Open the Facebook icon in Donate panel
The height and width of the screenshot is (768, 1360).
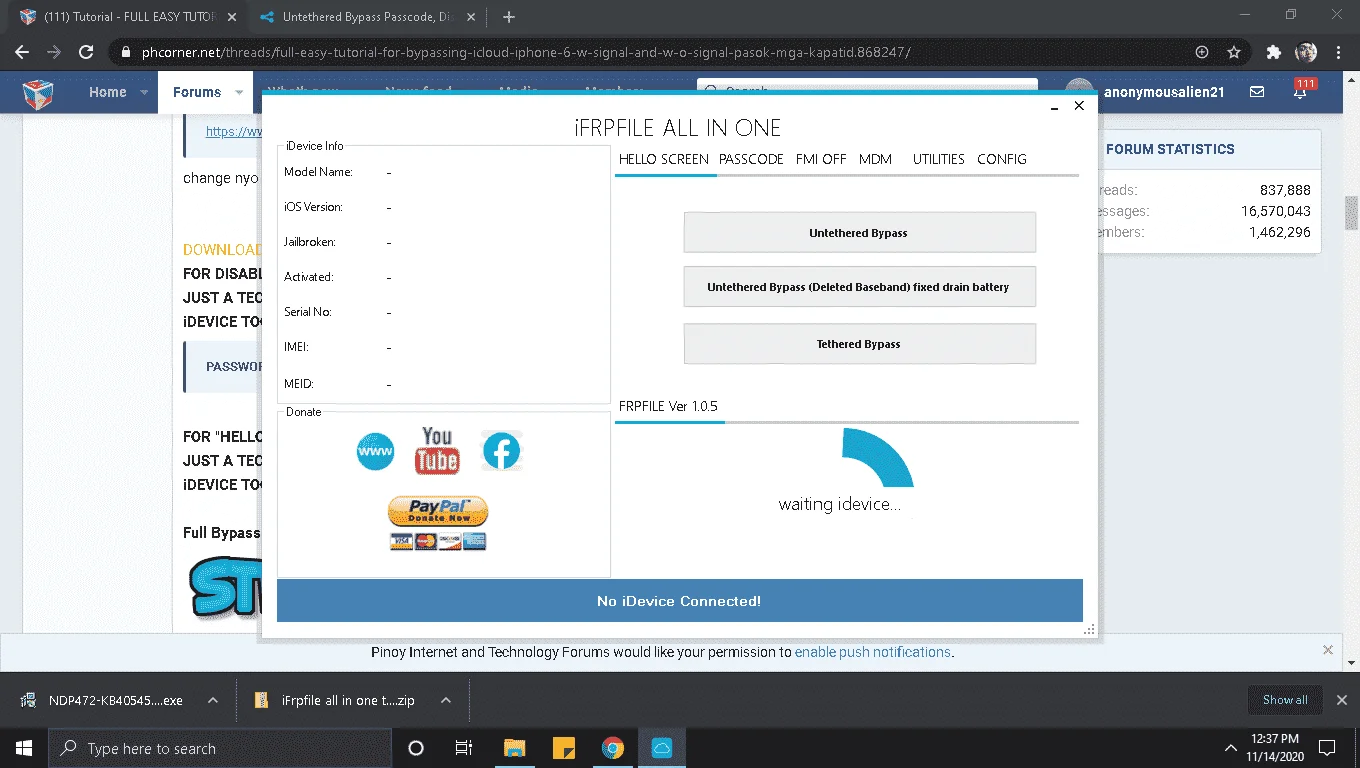pos(502,452)
